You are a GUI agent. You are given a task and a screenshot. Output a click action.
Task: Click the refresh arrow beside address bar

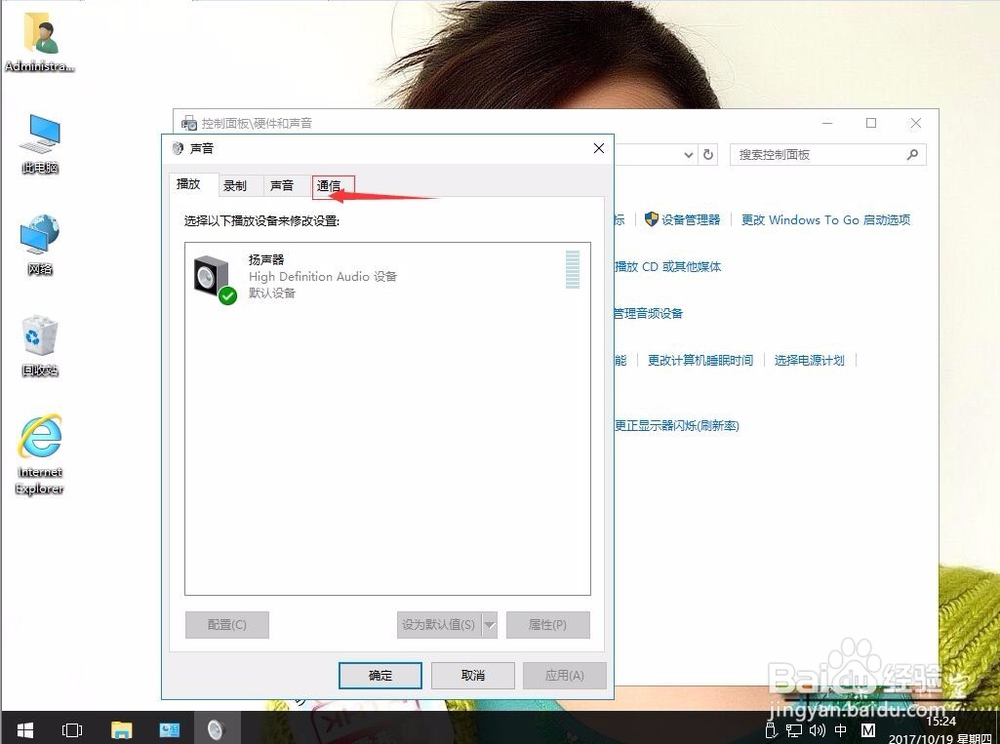(709, 154)
